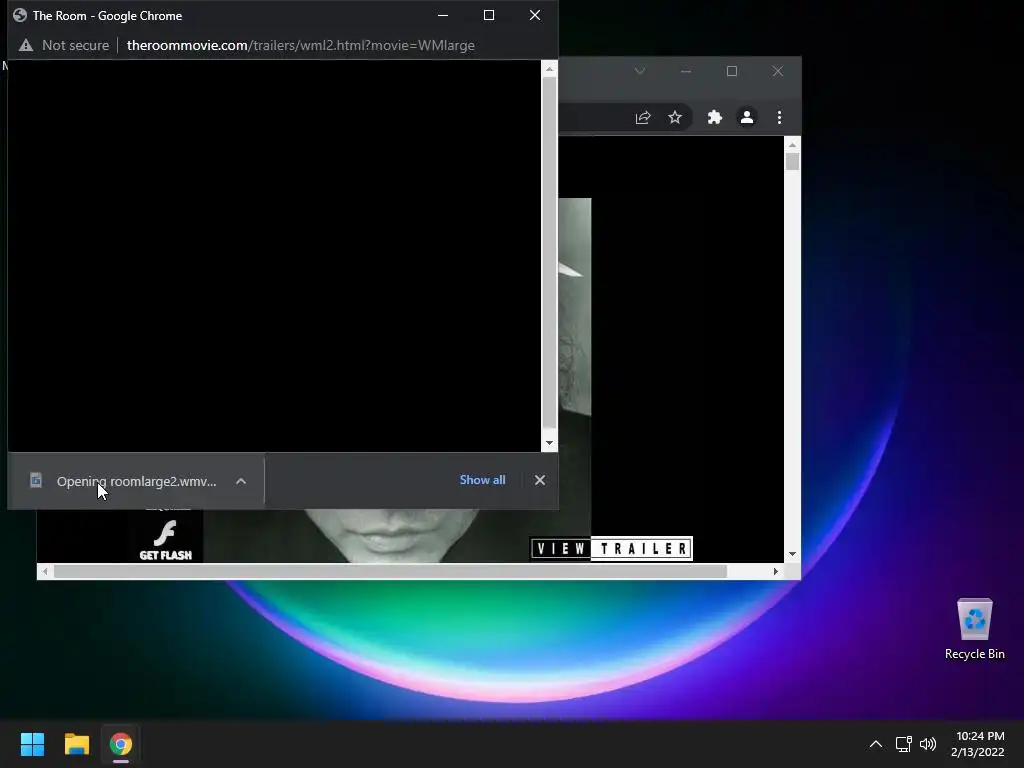Screen dimensions: 1024x768
Task: Open the share page icon in the background Chrome window
Action: tap(643, 117)
